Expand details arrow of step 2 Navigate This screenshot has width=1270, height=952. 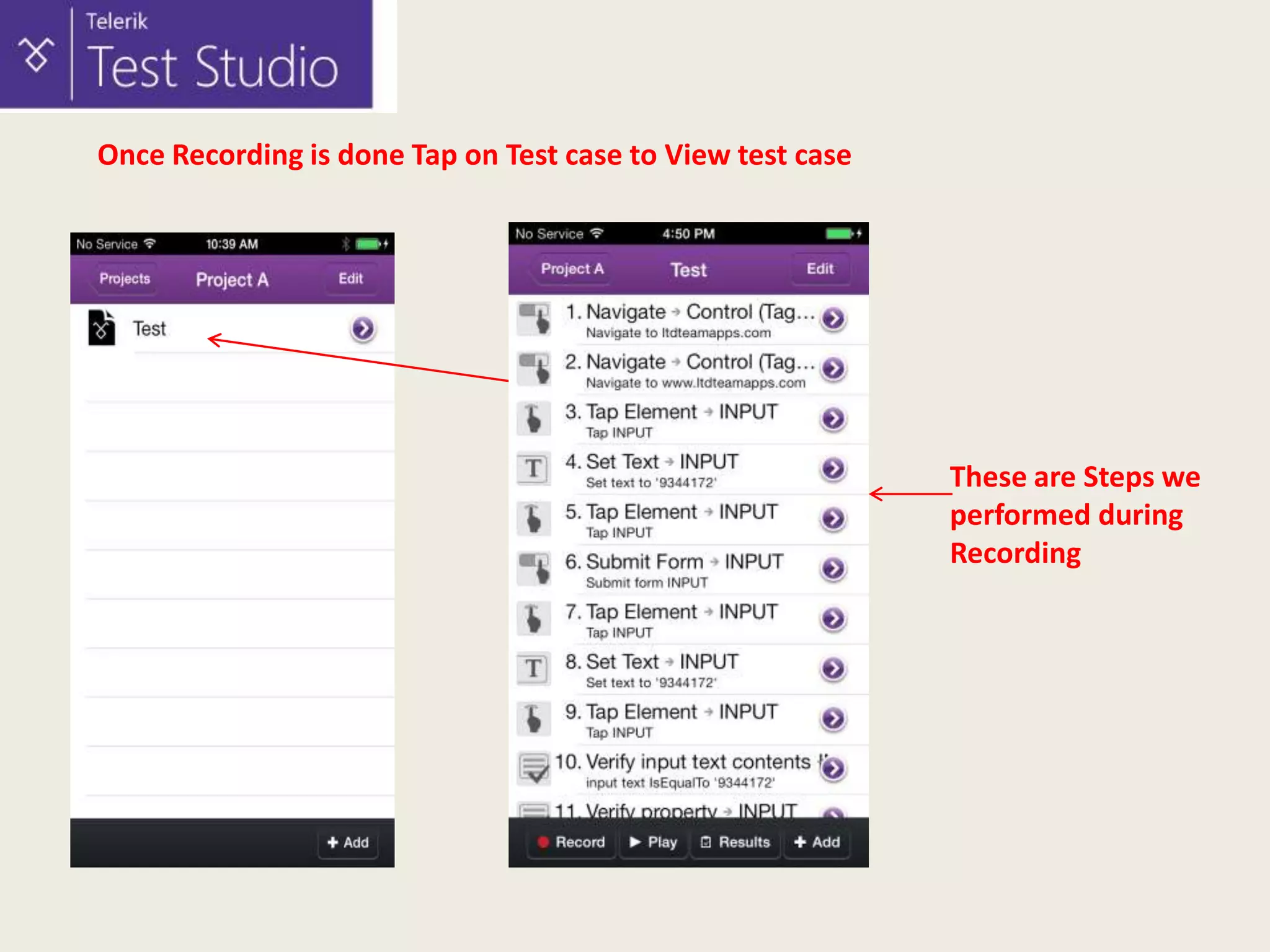pos(833,369)
